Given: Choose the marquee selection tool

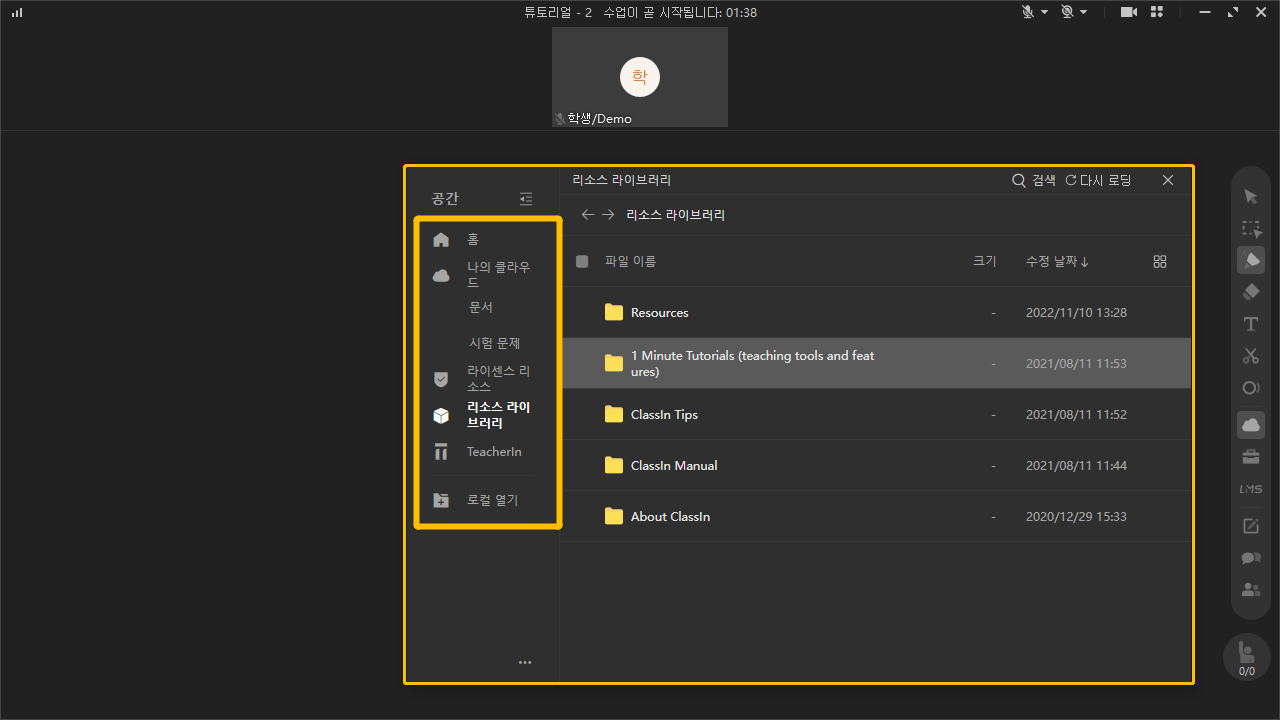Looking at the screenshot, I should 1251,229.
